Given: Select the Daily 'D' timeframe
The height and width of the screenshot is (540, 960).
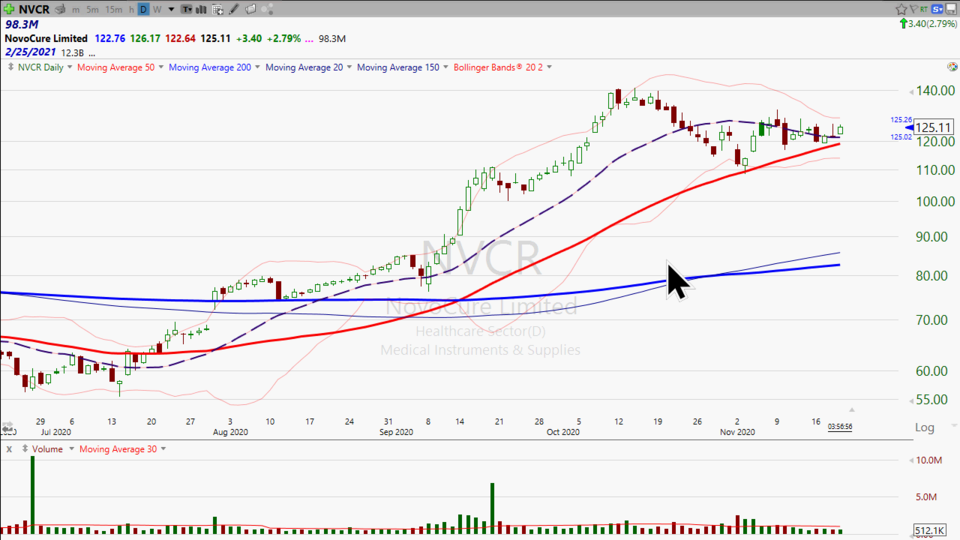Looking at the screenshot, I should coord(143,9).
